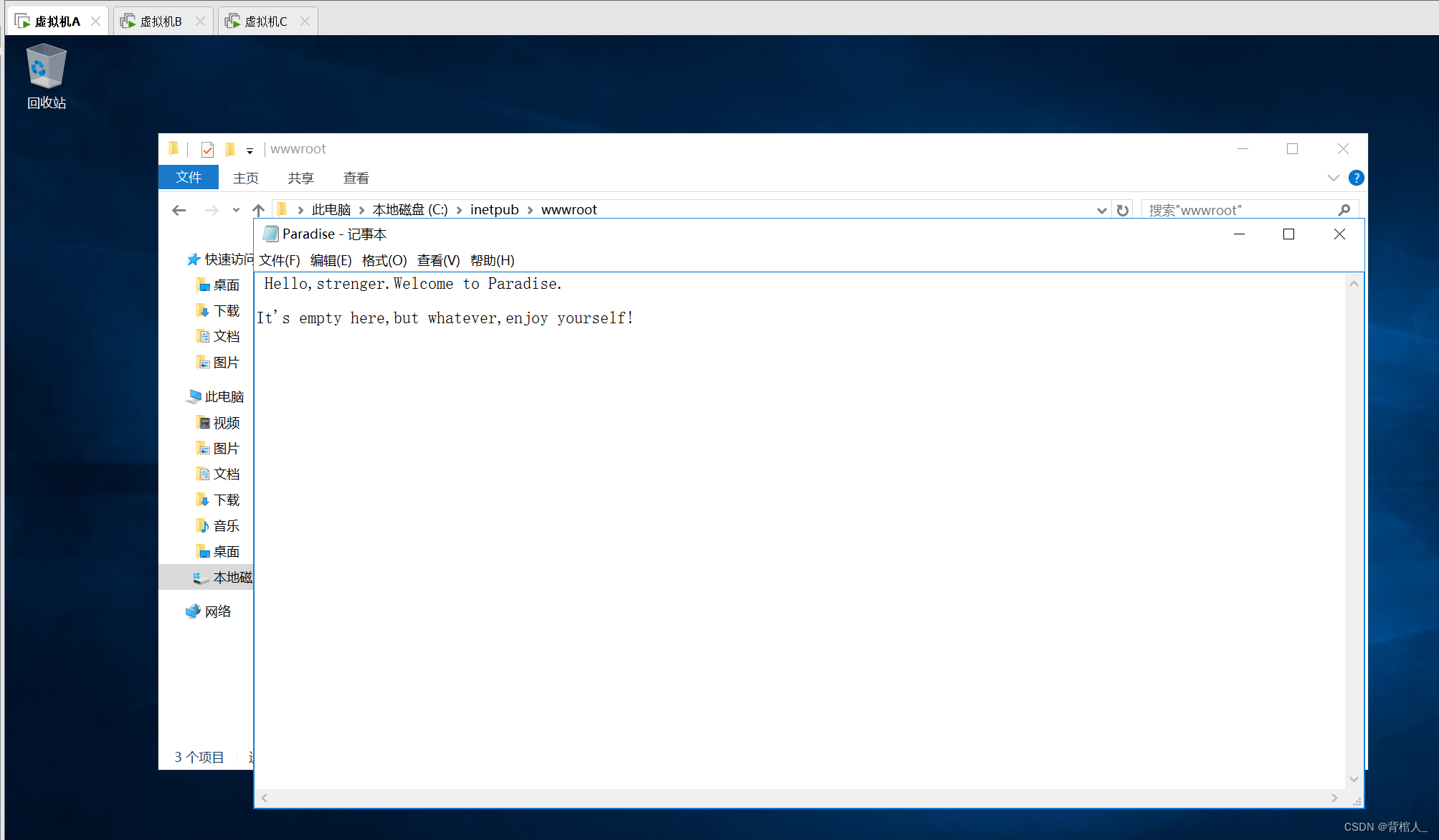Click the refresh icon beside the address bar

1123,210
